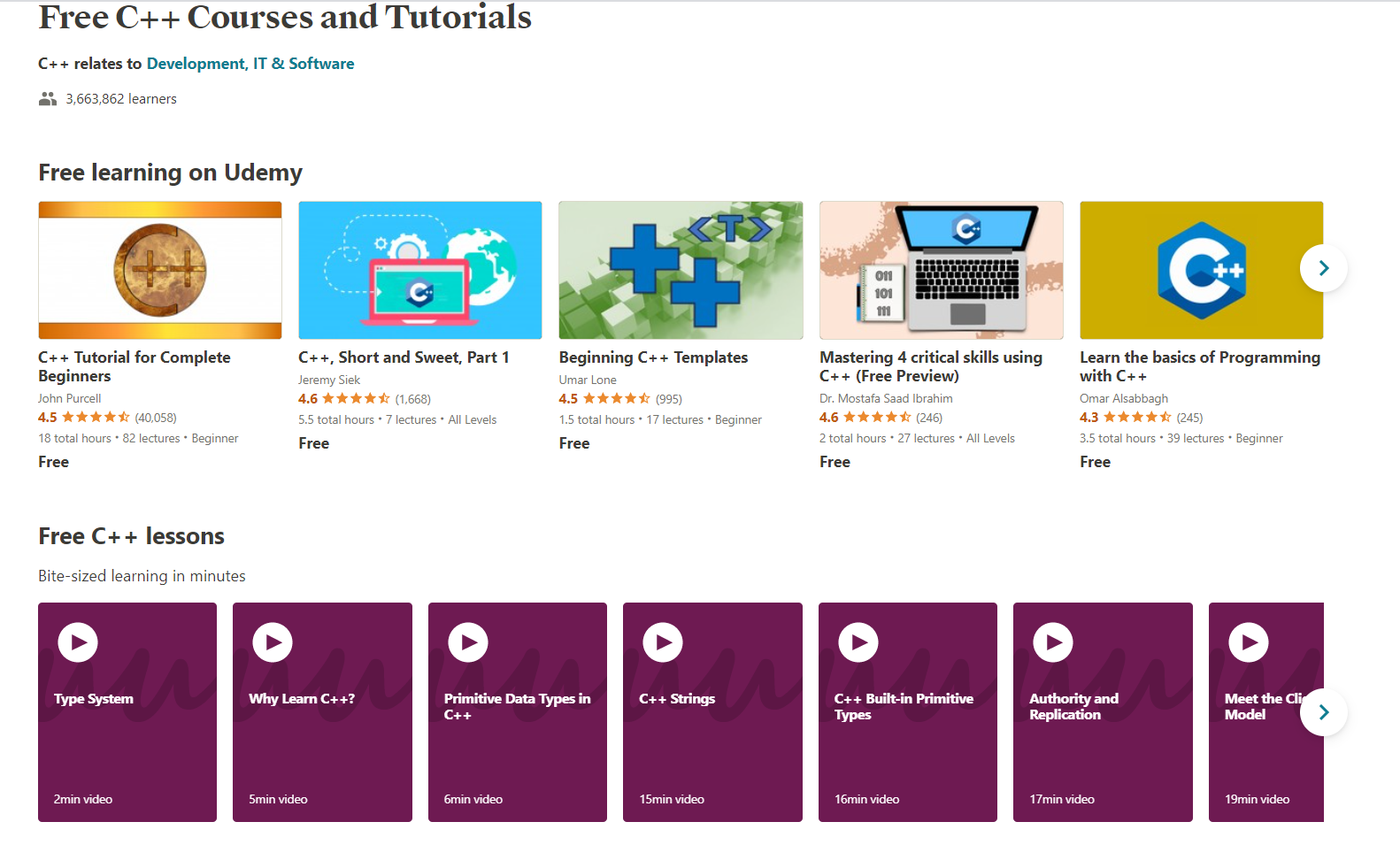
Task: Open the Development category link
Action: [196, 64]
